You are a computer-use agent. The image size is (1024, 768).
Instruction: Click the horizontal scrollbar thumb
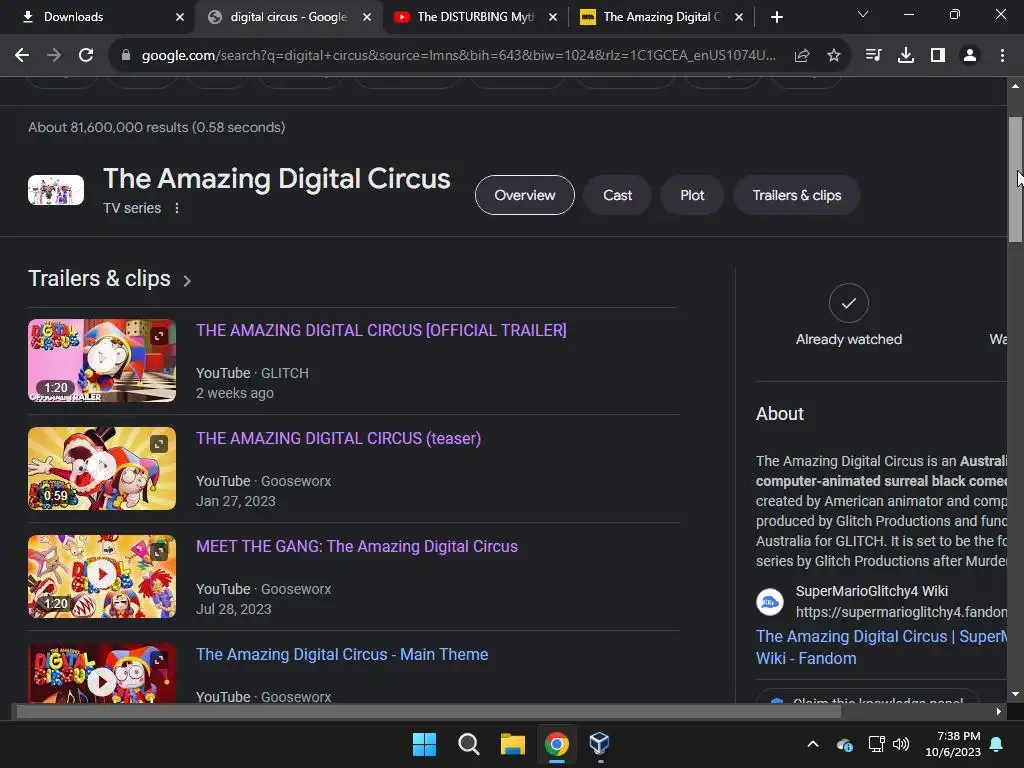(428, 712)
